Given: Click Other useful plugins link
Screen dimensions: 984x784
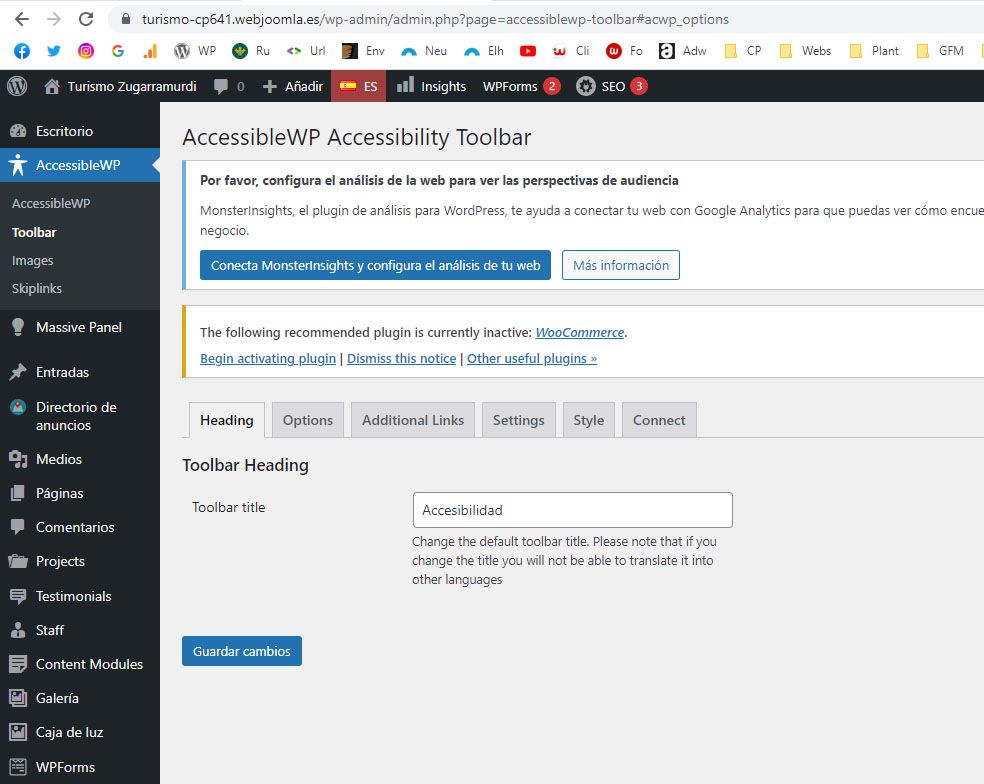Looking at the screenshot, I should click(x=532, y=358).
